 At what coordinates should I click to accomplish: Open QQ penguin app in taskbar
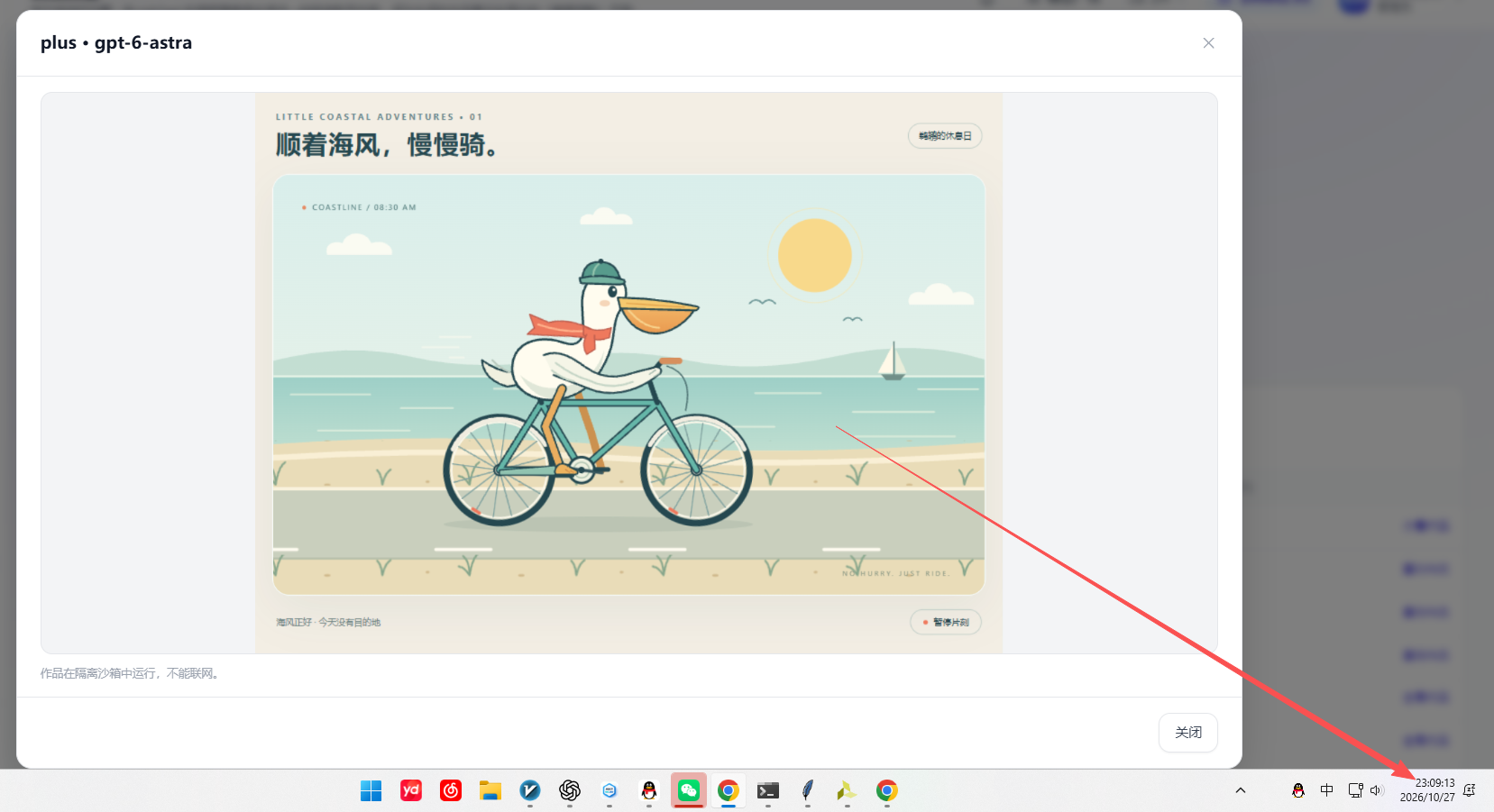click(649, 790)
